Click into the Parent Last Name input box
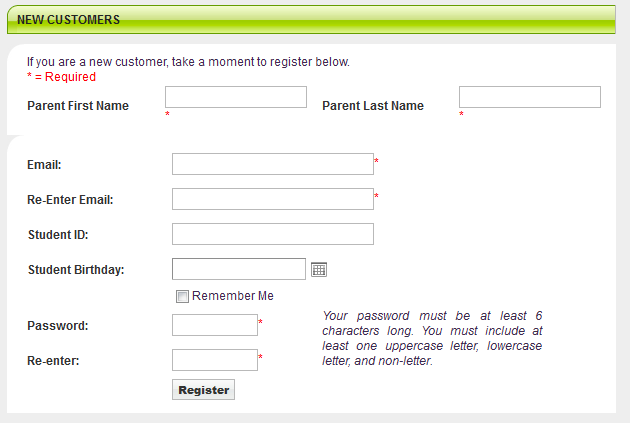 tap(530, 97)
